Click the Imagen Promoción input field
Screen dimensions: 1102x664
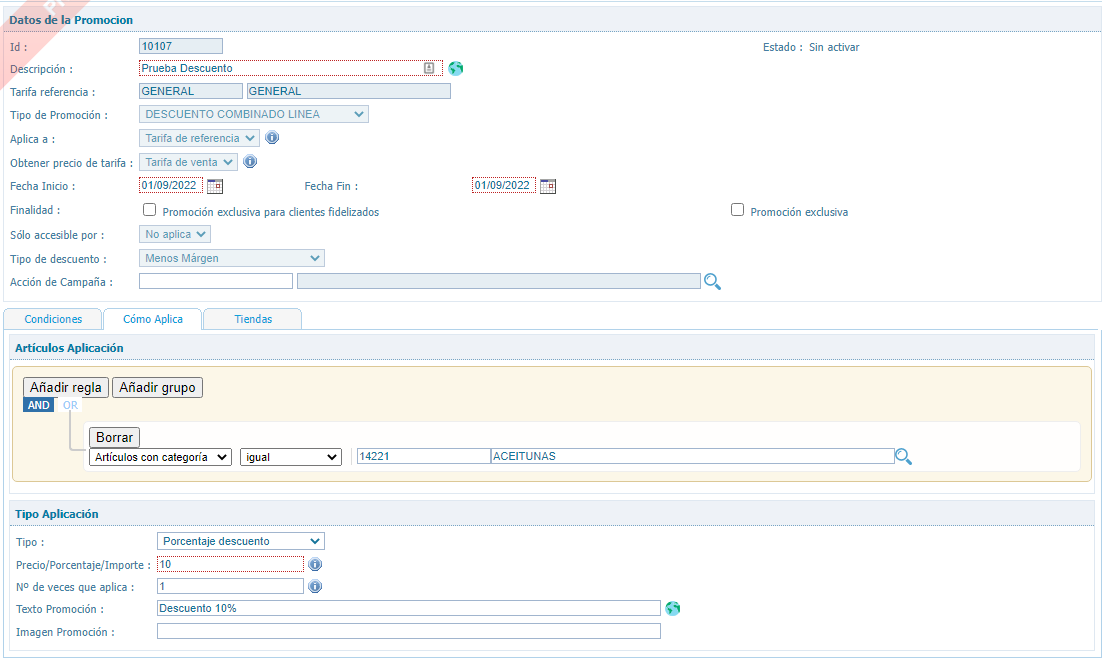point(408,631)
